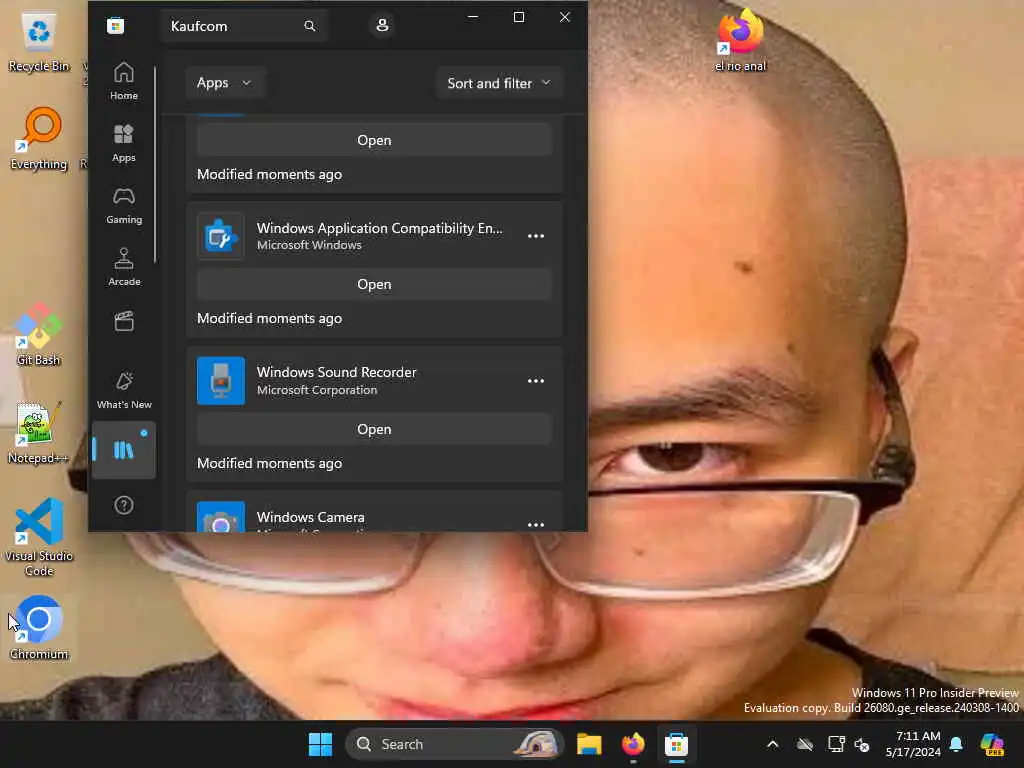Go to Home in Store sidebar
This screenshot has height=768, width=1024.
pos(124,81)
